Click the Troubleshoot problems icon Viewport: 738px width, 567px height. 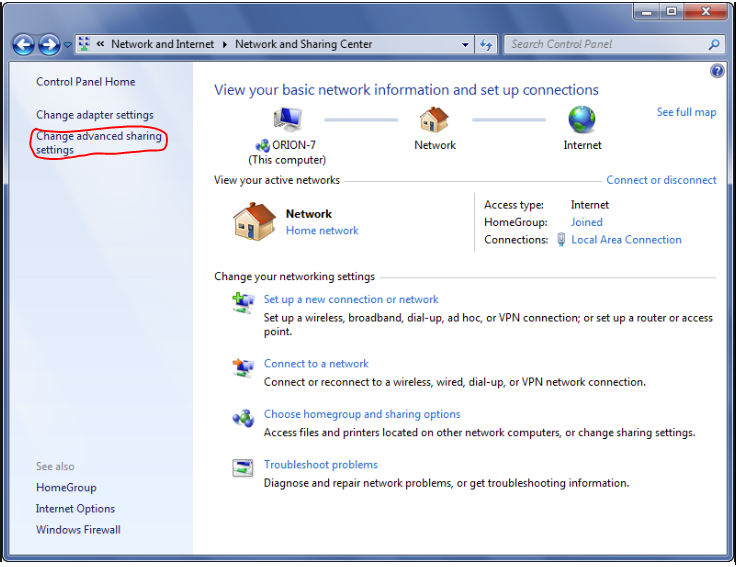coord(243,468)
